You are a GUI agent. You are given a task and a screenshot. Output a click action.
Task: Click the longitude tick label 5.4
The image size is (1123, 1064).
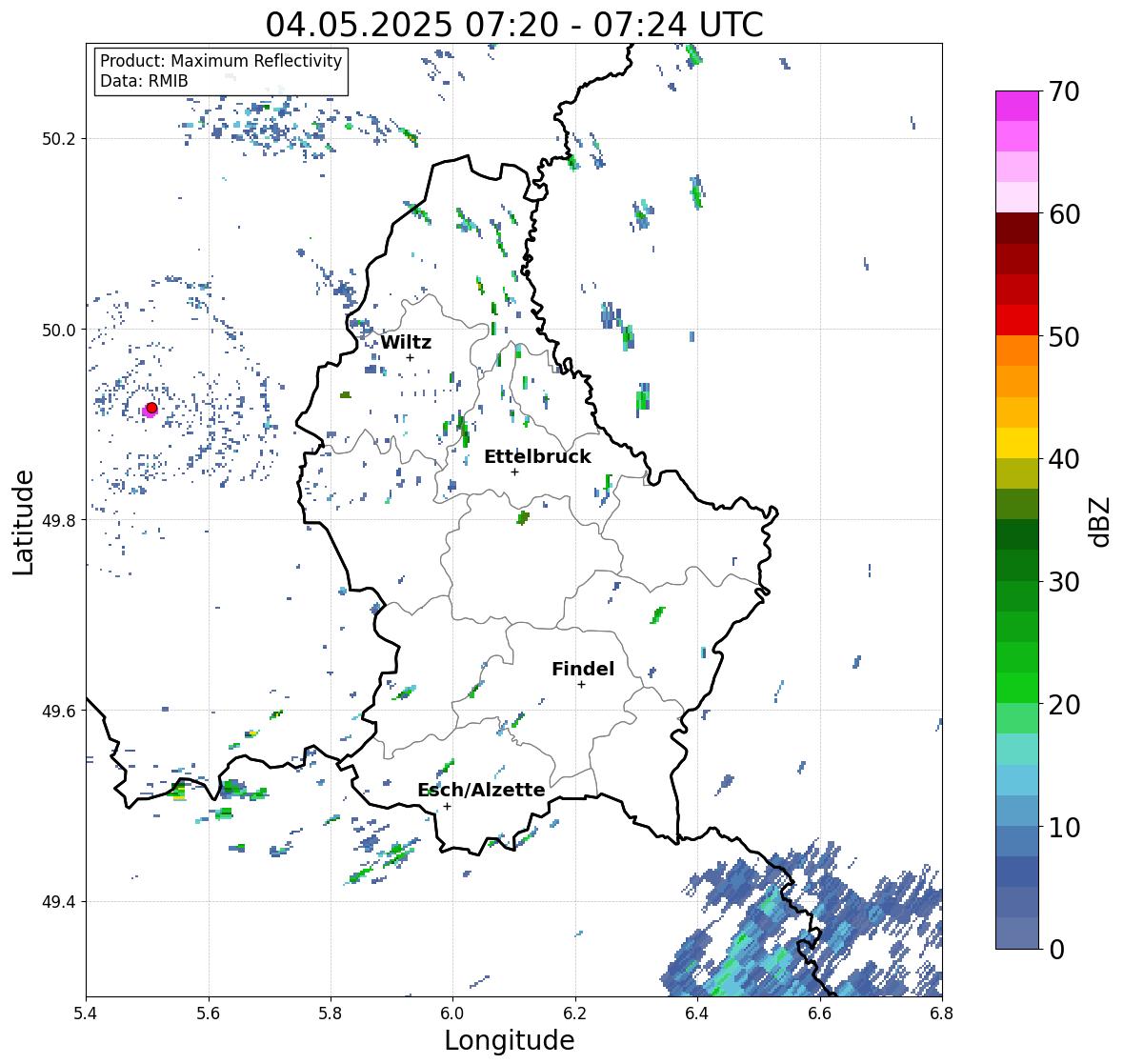(x=86, y=1014)
